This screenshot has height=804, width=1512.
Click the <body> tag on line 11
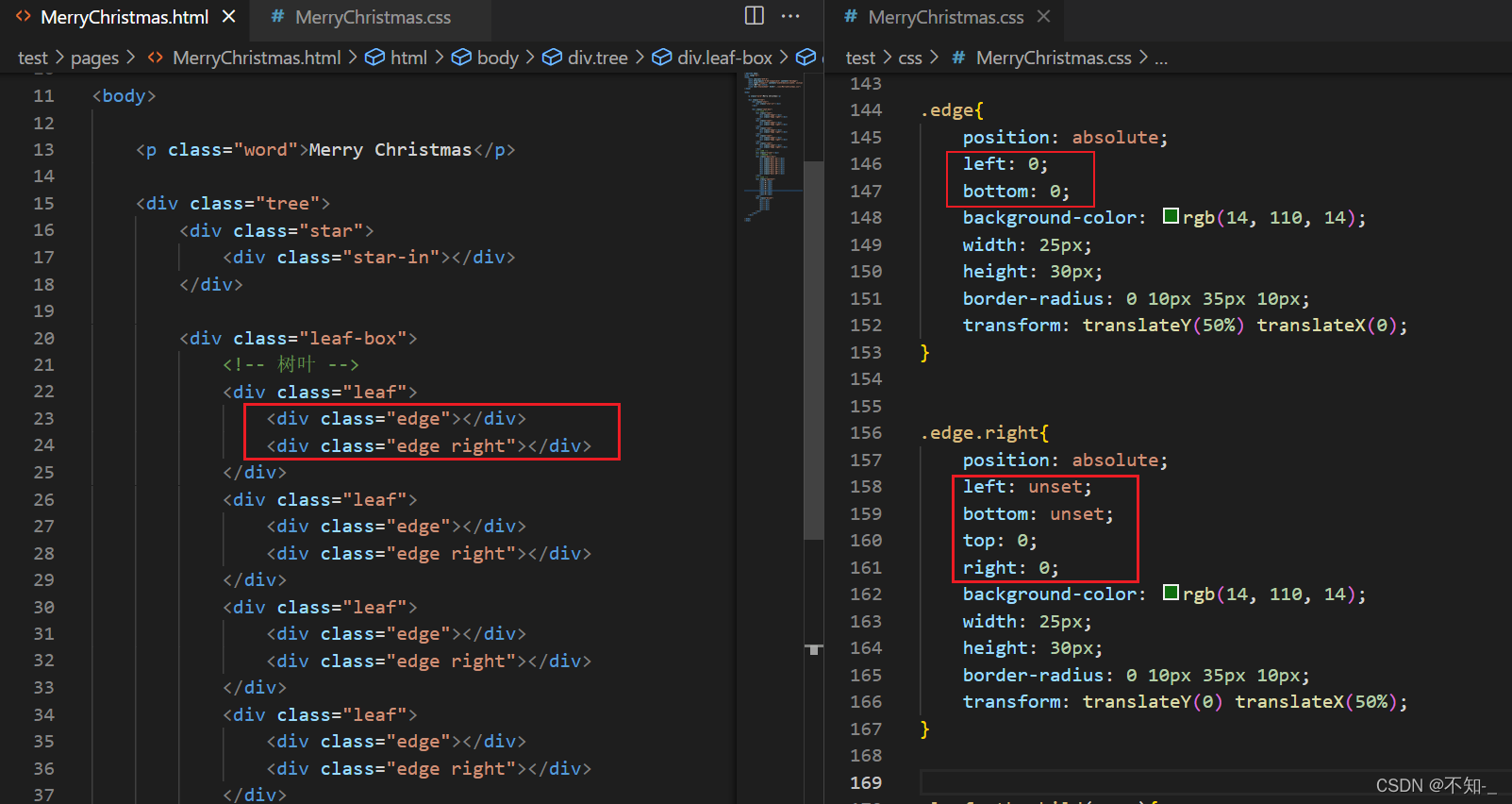tap(125, 95)
